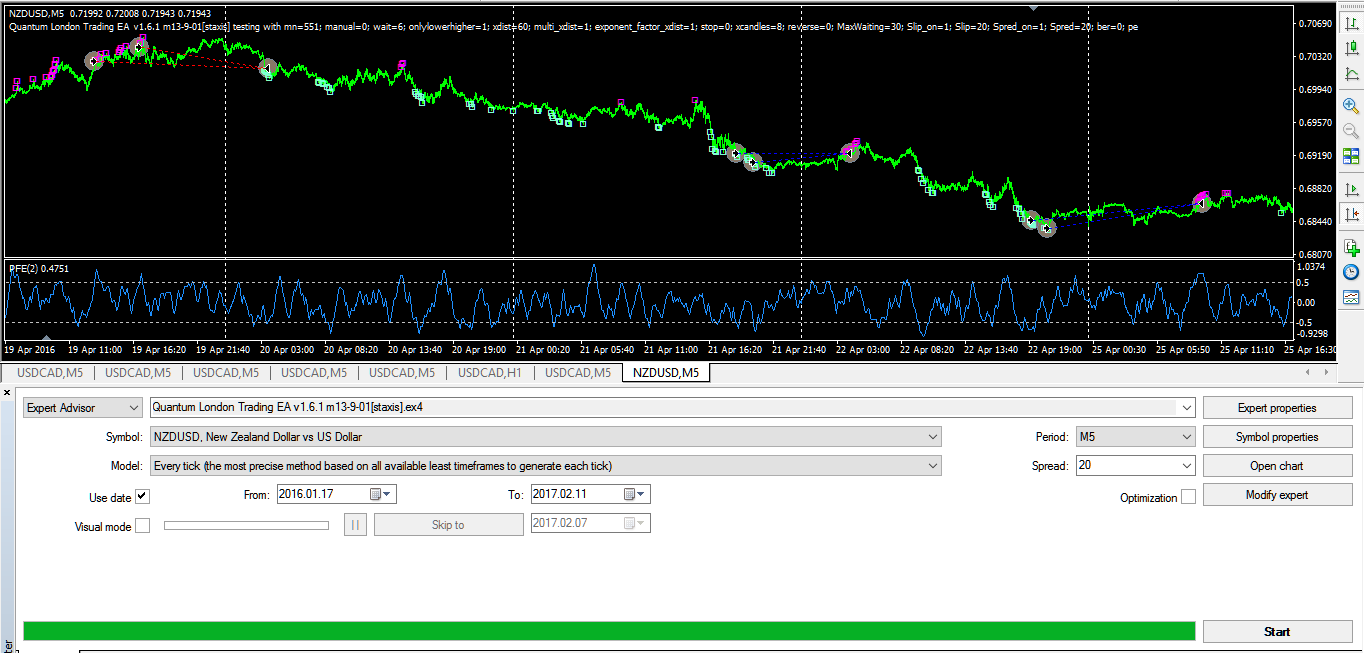Enable the Visual mode checkbox

pos(142,526)
